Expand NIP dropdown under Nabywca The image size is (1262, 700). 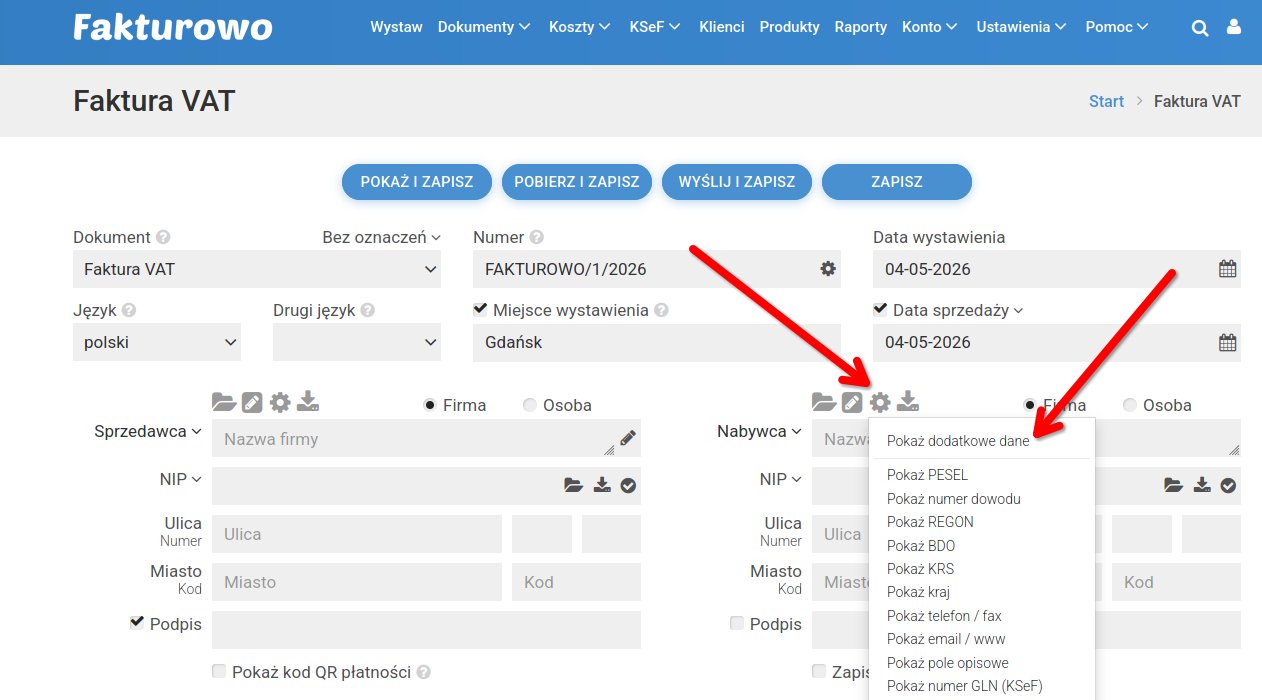(x=781, y=479)
